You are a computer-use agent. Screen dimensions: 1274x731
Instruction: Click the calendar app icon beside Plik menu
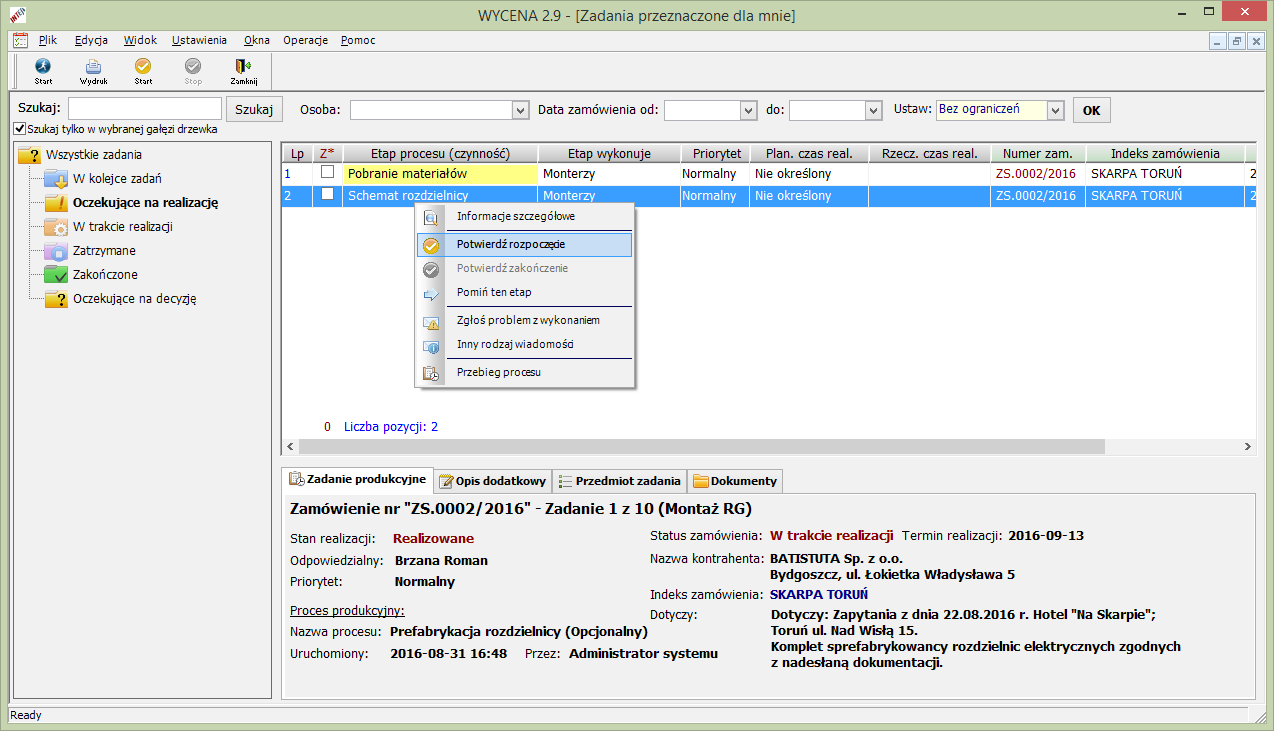(x=20, y=40)
